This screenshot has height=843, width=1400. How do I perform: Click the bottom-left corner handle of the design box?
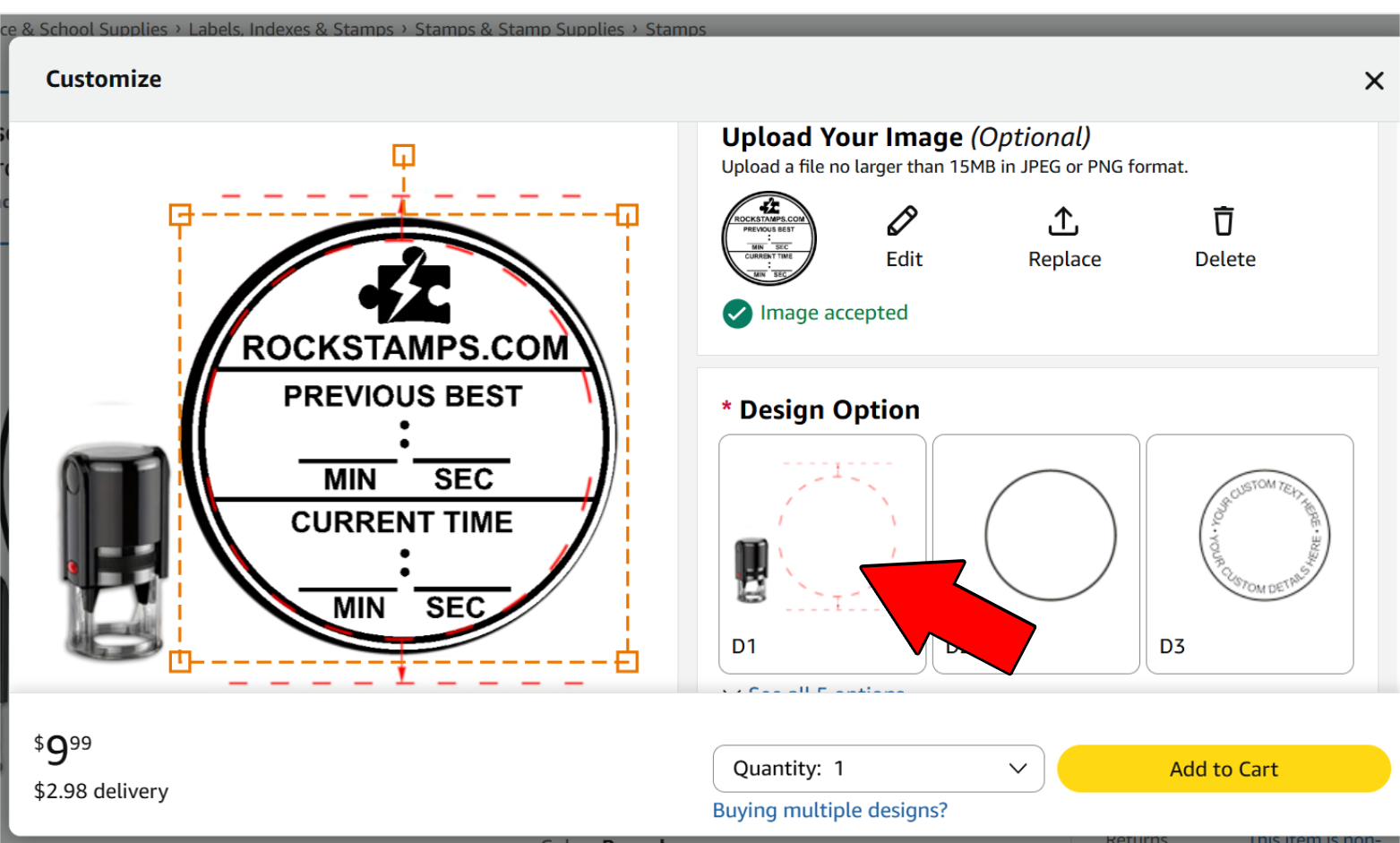[x=180, y=661]
